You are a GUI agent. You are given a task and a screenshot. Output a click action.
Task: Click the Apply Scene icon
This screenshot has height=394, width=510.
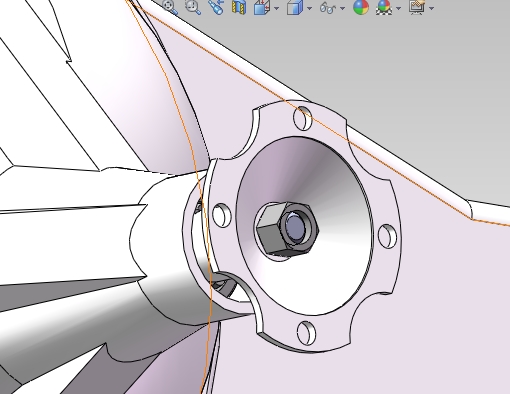[x=384, y=7]
